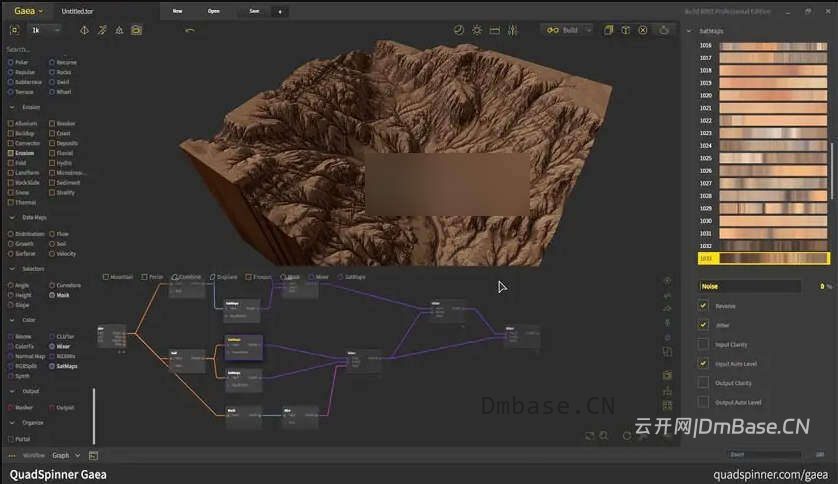Select the highlighted SatMap gradient 1033
This screenshot has width=838, height=484.
(x=764, y=259)
